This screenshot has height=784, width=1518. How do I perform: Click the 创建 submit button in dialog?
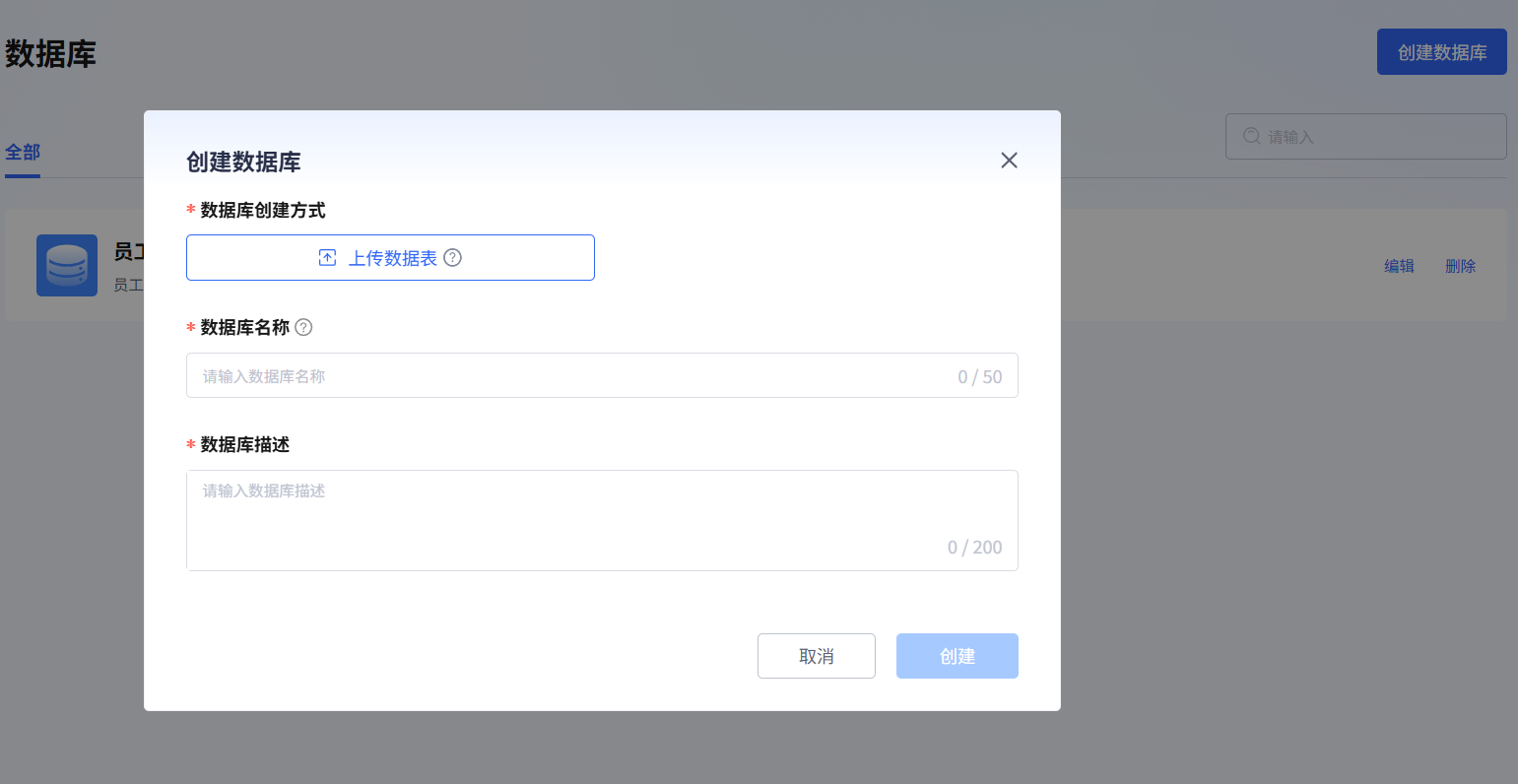[957, 656]
